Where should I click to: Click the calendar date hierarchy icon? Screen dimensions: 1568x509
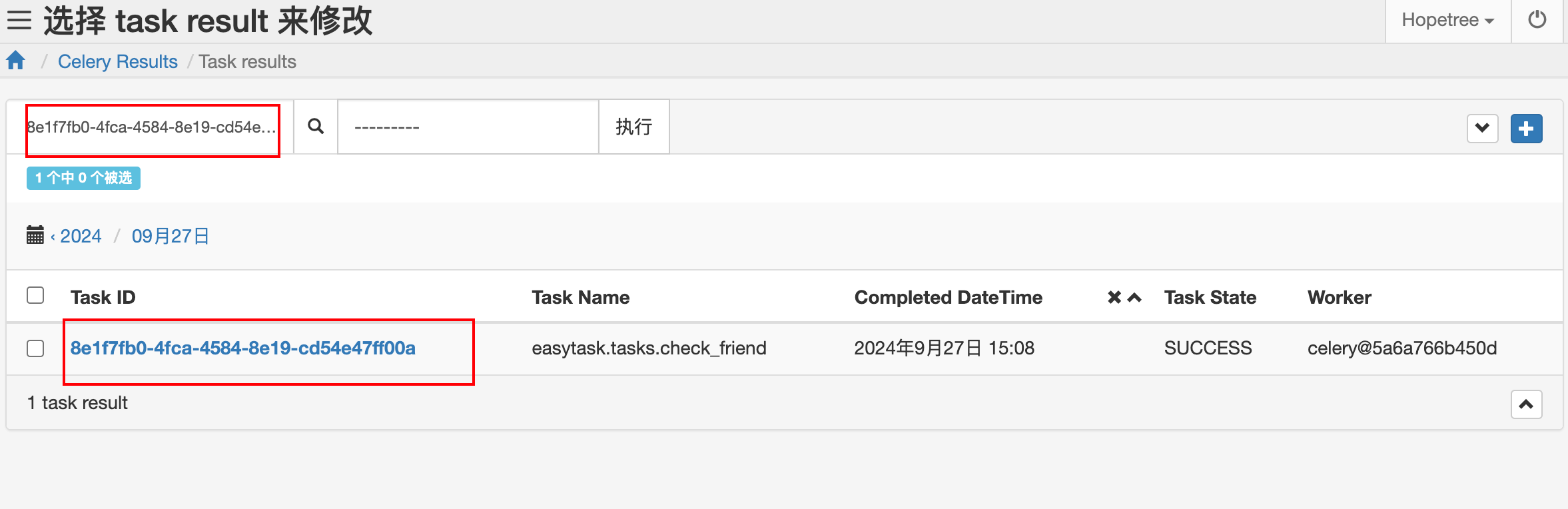point(35,235)
